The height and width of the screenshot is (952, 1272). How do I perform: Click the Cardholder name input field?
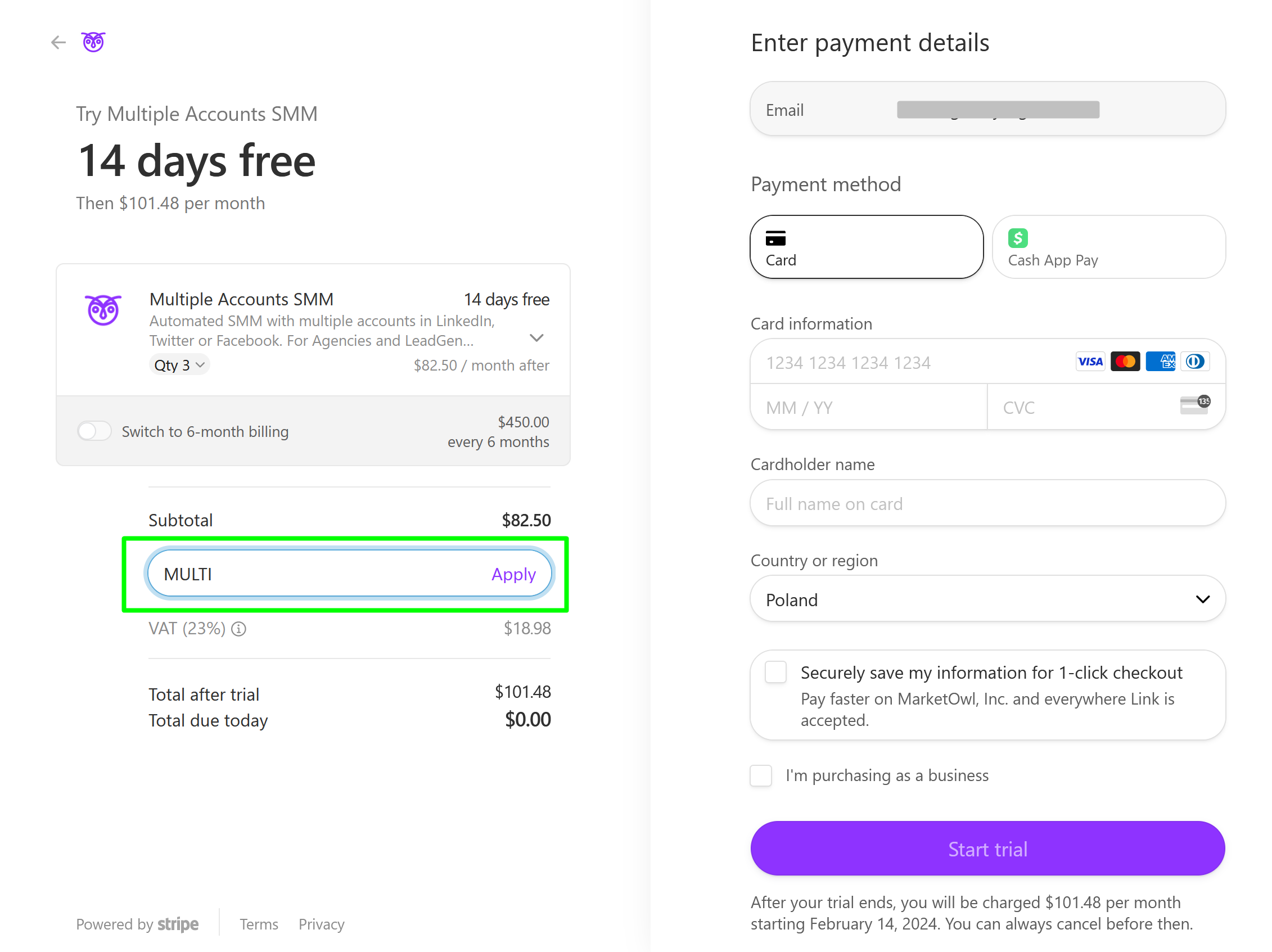pos(987,504)
